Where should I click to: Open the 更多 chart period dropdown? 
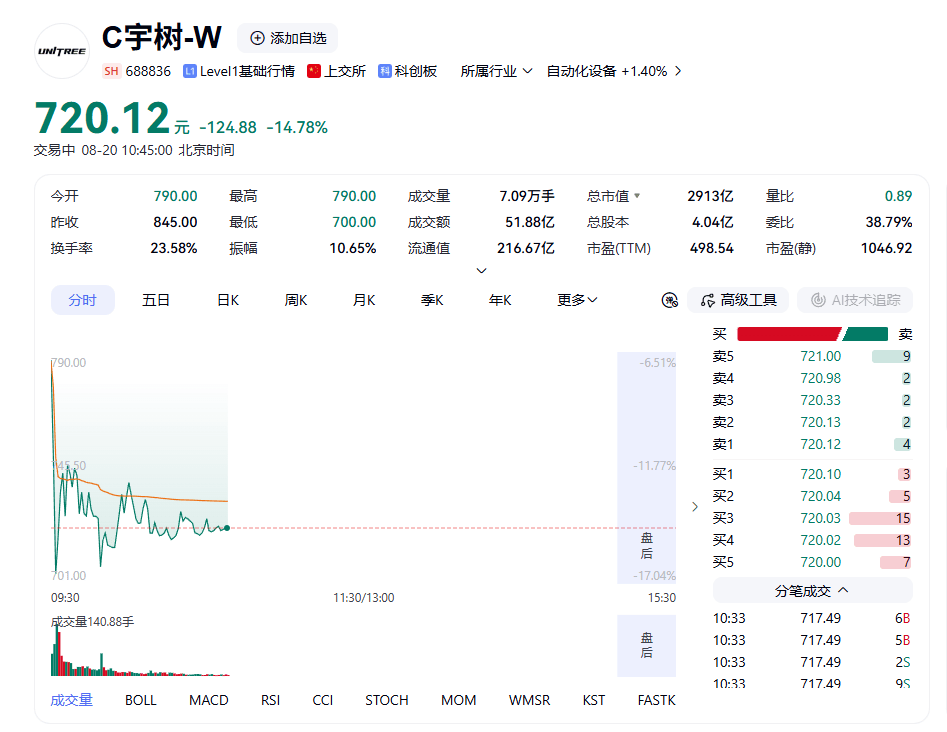point(577,300)
